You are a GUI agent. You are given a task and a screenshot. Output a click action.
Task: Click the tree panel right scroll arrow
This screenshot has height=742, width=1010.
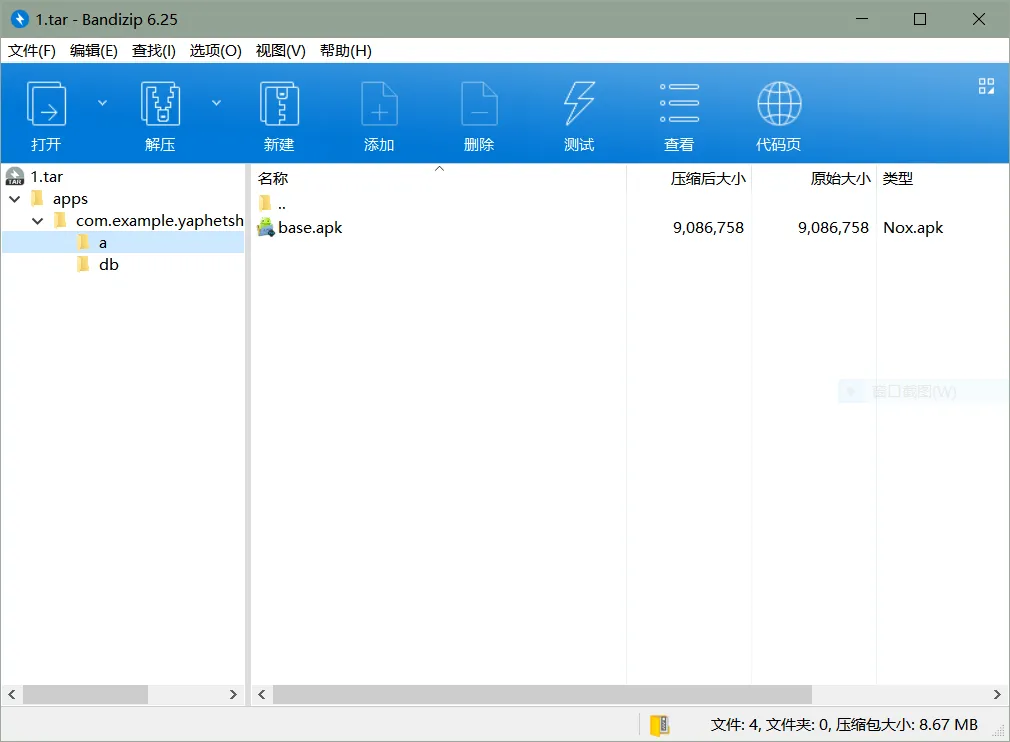(233, 694)
